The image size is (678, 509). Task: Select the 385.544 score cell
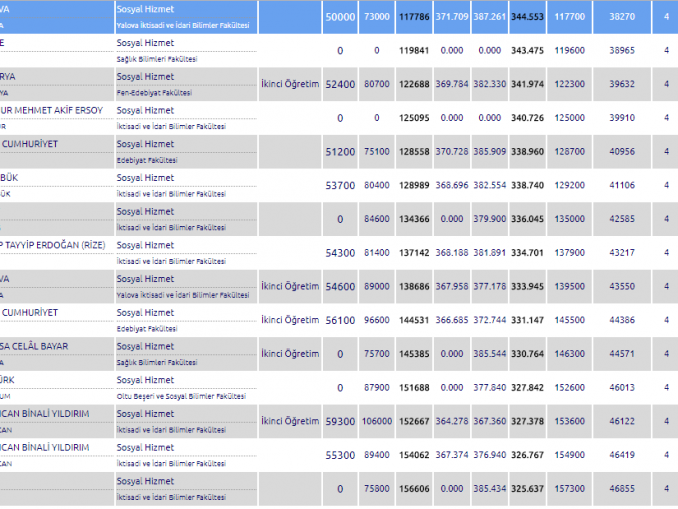pos(490,354)
